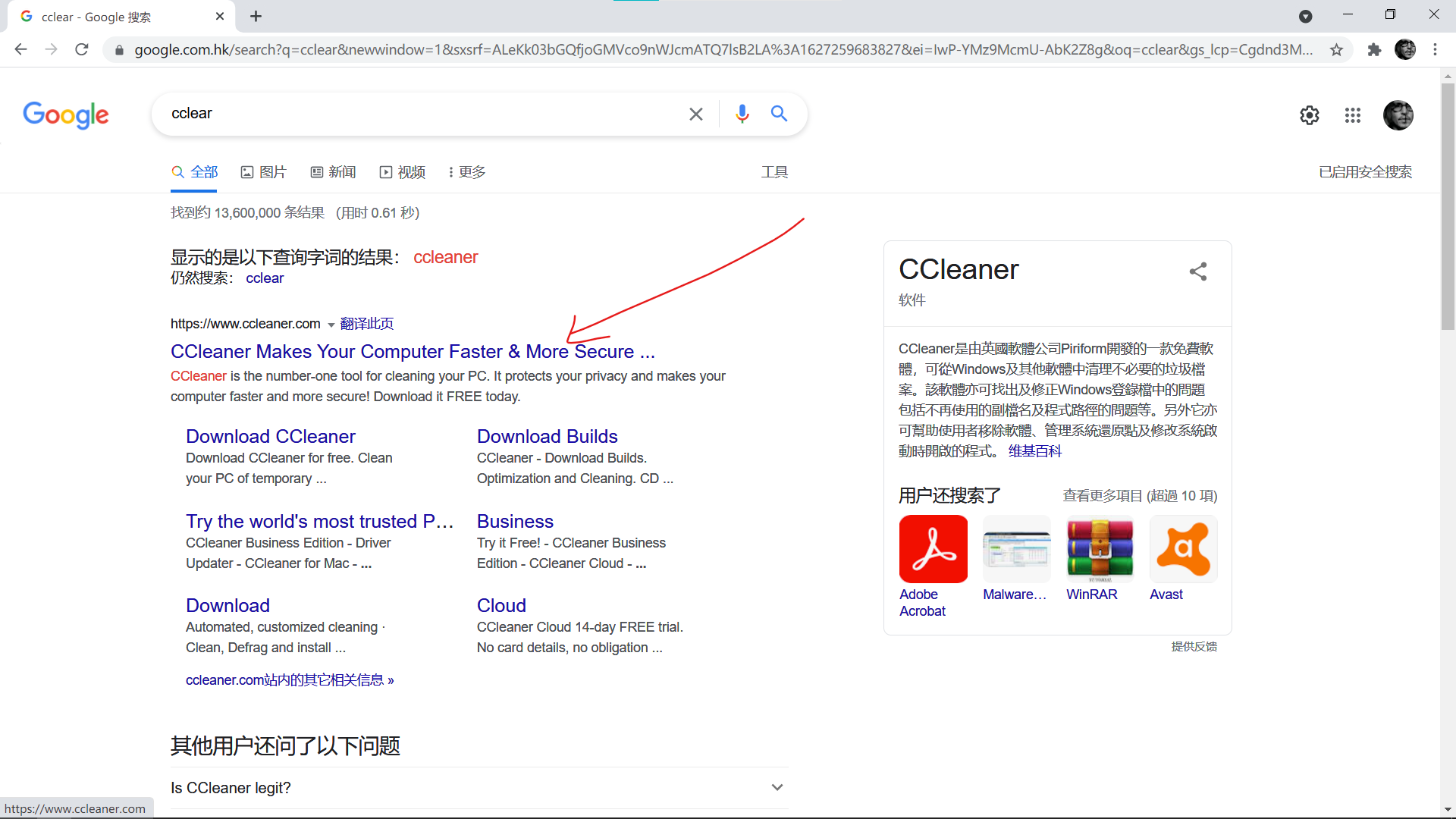1456x819 pixels.
Task: Share the CCleaner knowledge panel
Action: (1198, 271)
